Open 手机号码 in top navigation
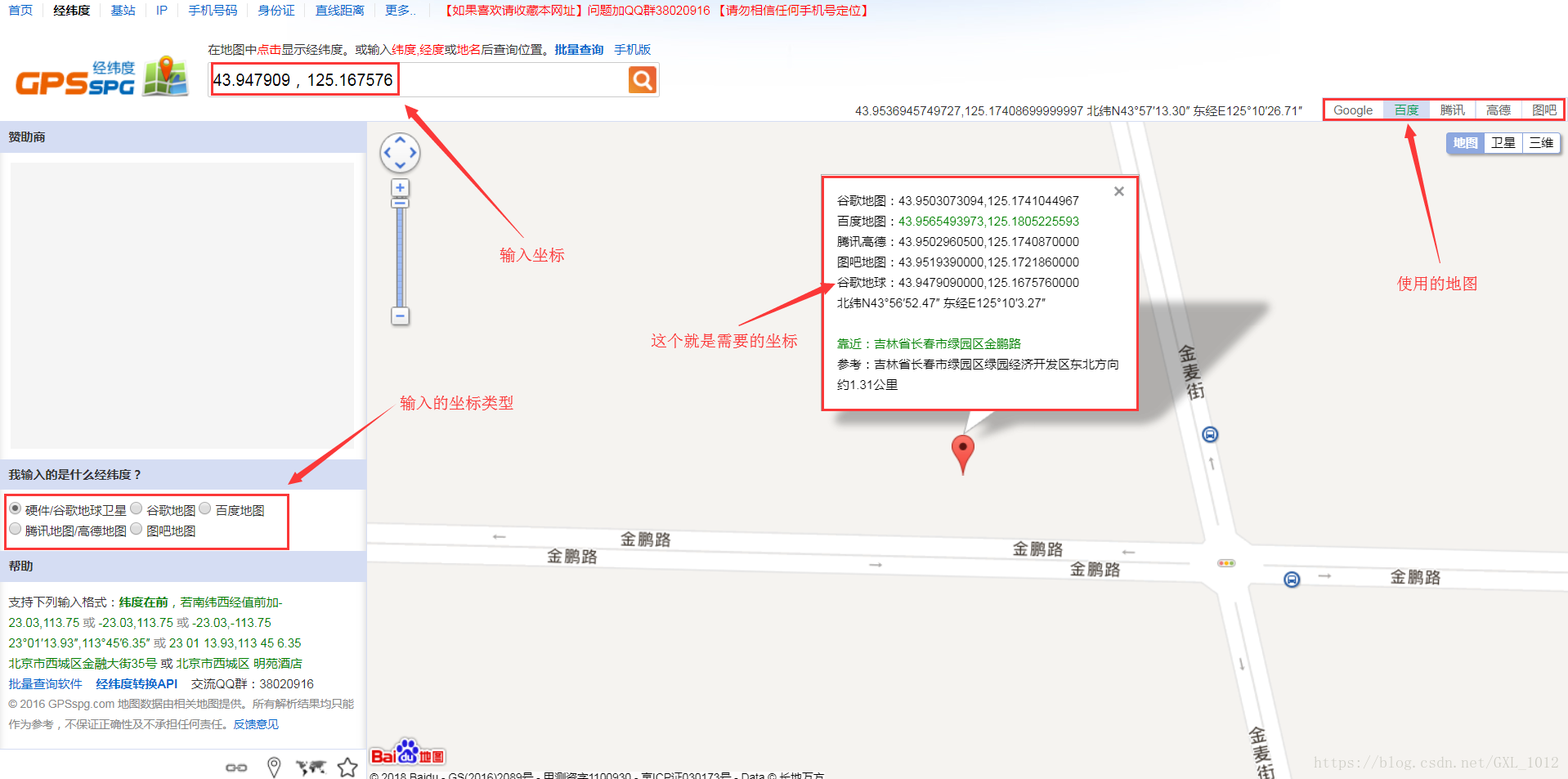This screenshot has height=779, width=1568. (213, 11)
